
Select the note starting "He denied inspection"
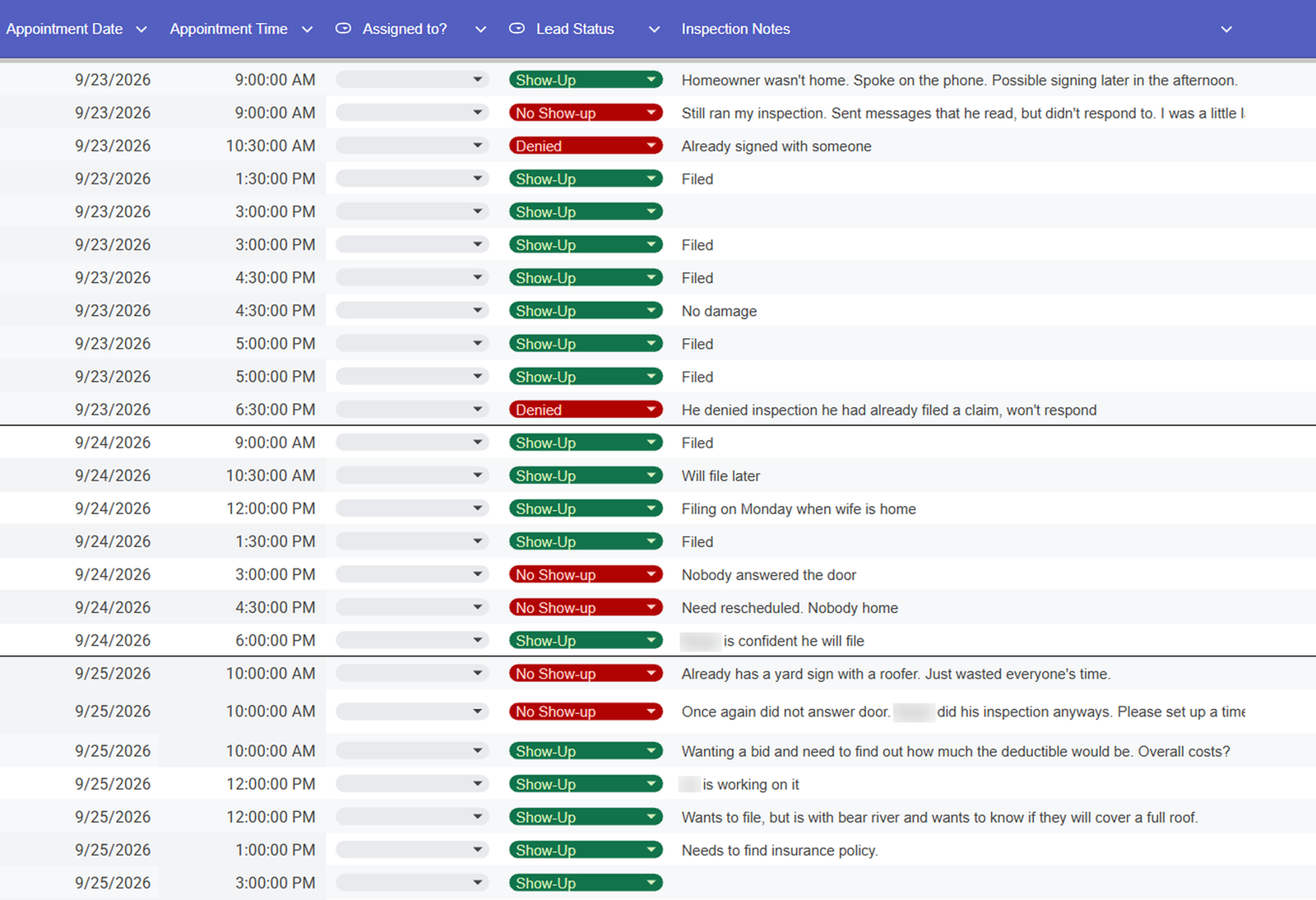889,411
